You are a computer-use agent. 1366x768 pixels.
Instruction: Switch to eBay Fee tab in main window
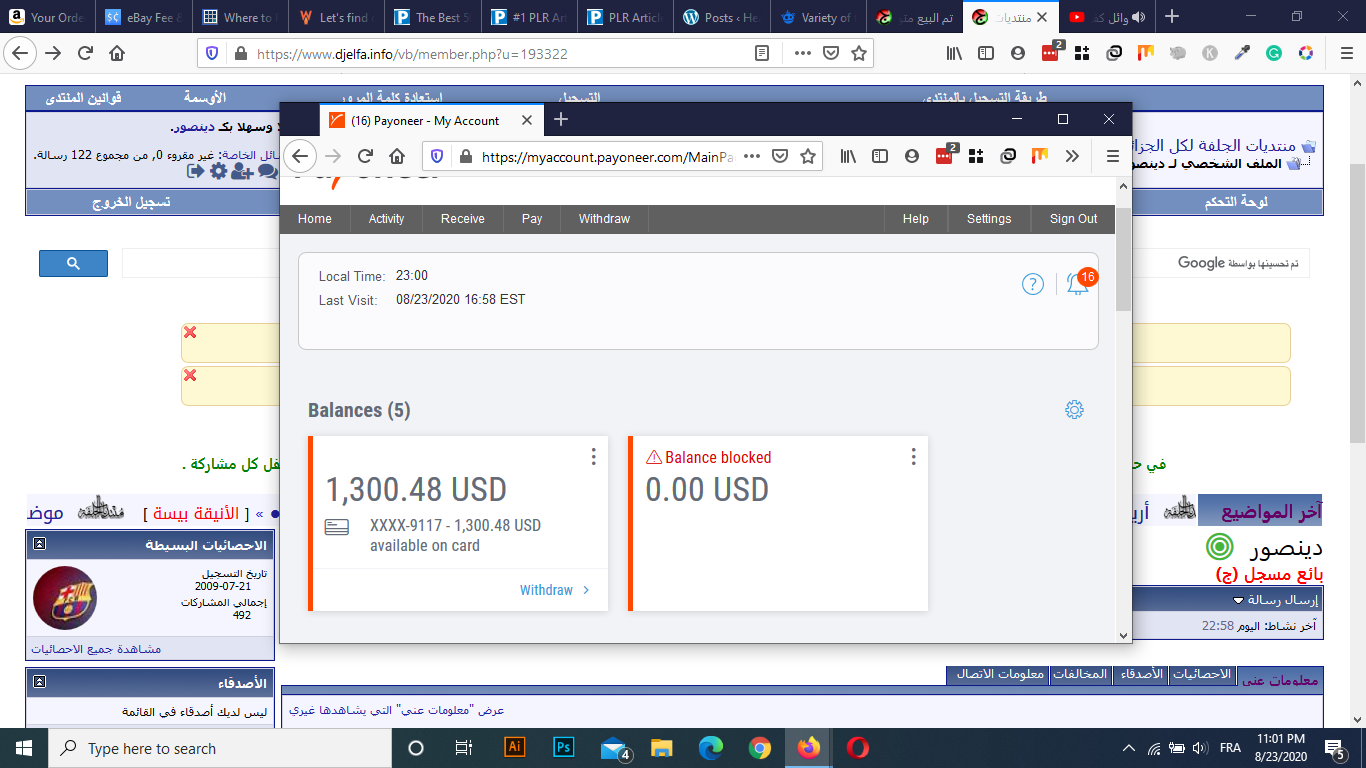pos(143,17)
